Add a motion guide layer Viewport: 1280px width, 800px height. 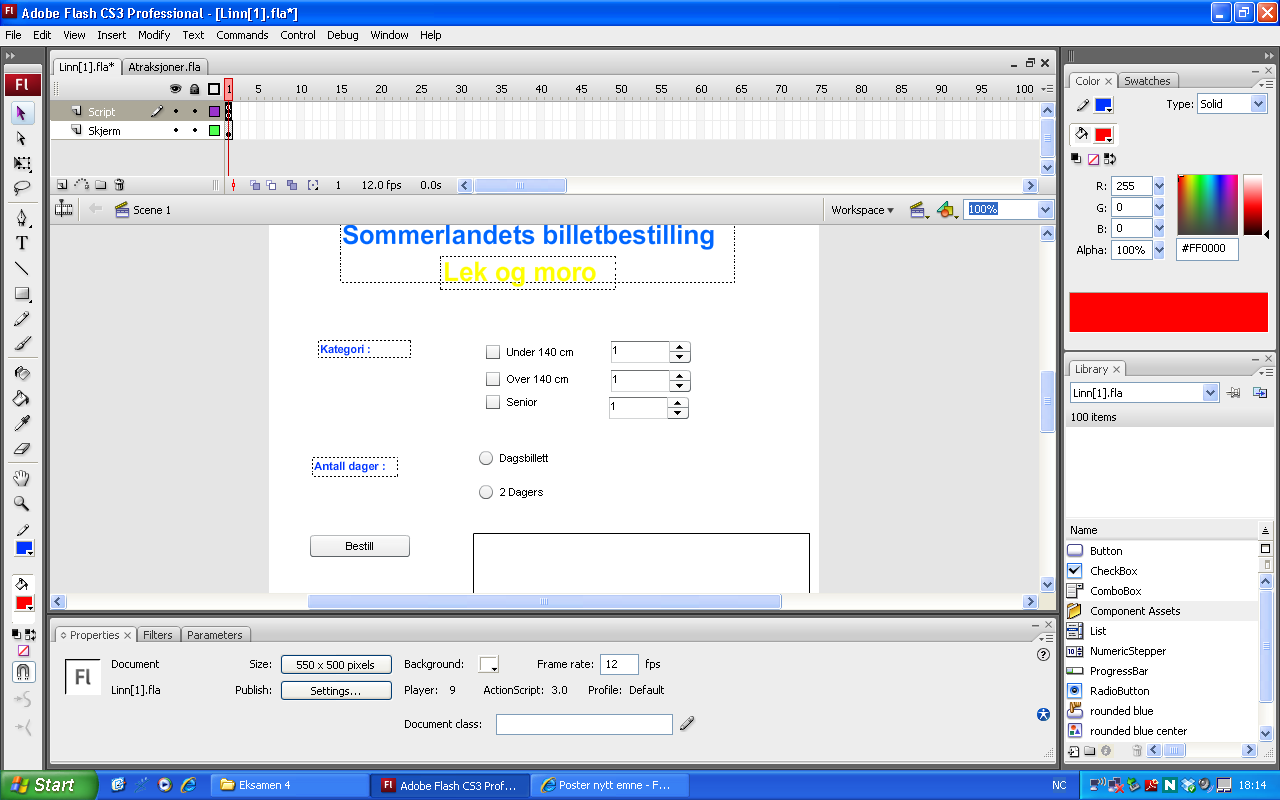tap(82, 185)
